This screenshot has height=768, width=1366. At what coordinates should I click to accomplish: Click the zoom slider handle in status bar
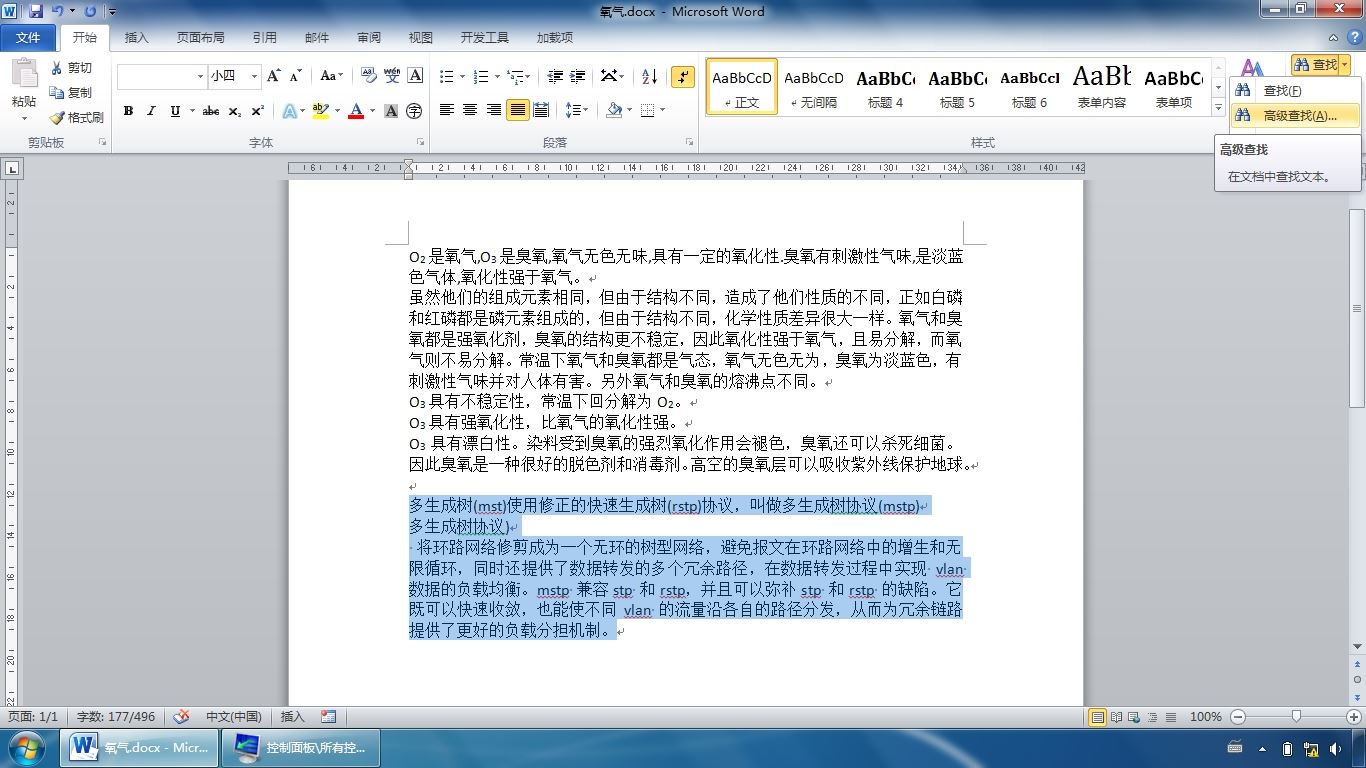coord(1297,717)
